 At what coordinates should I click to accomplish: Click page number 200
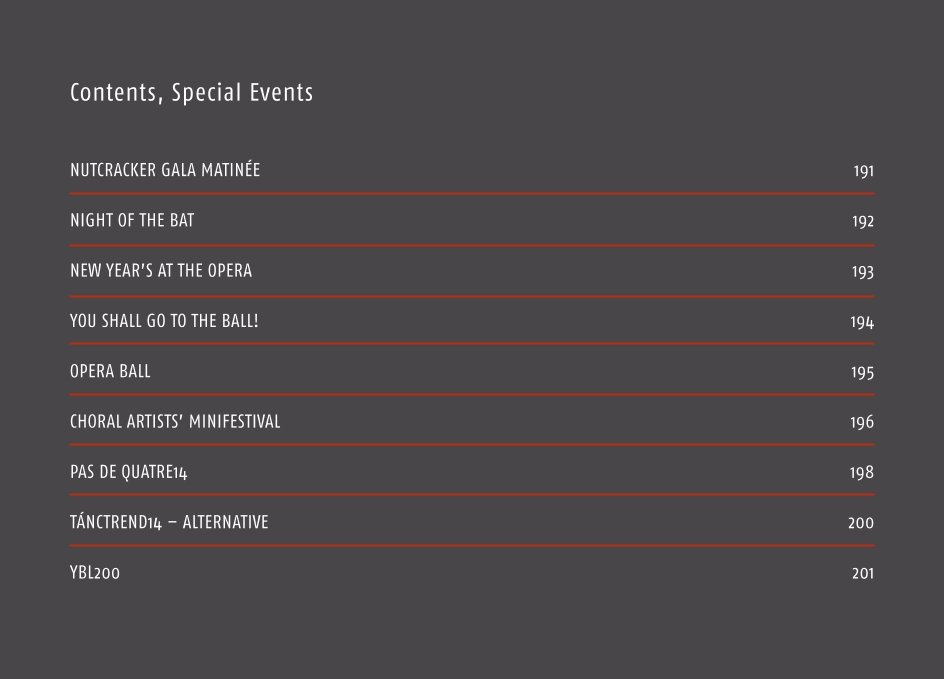(x=861, y=523)
